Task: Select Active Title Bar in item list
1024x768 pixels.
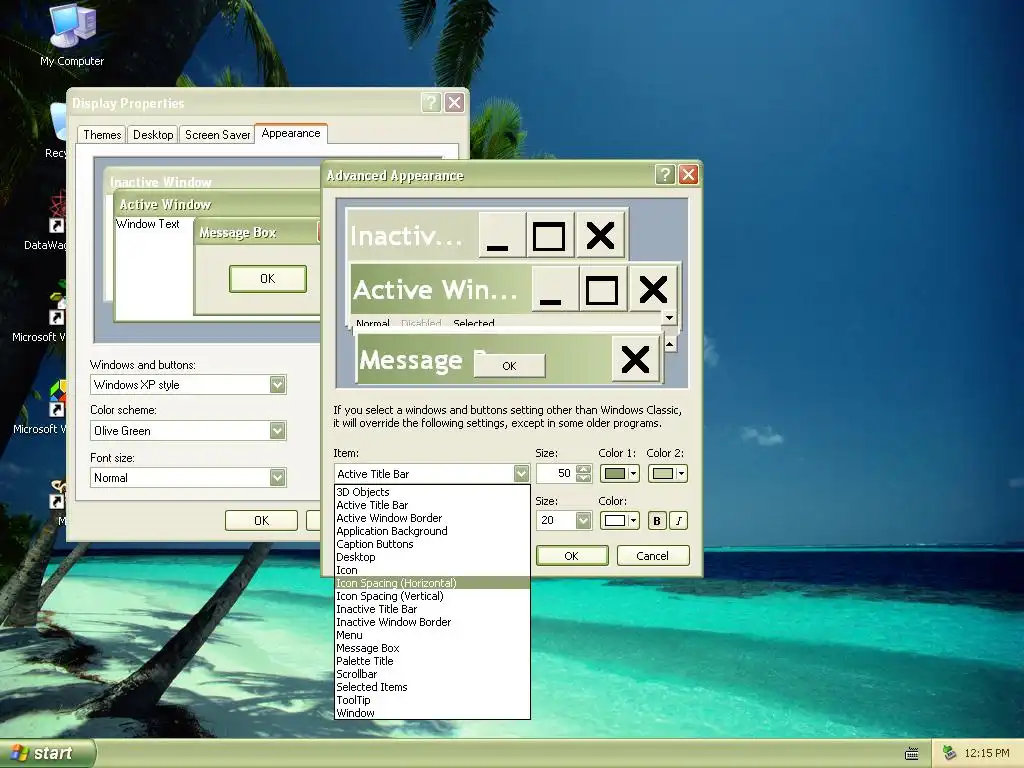Action: tap(432, 505)
